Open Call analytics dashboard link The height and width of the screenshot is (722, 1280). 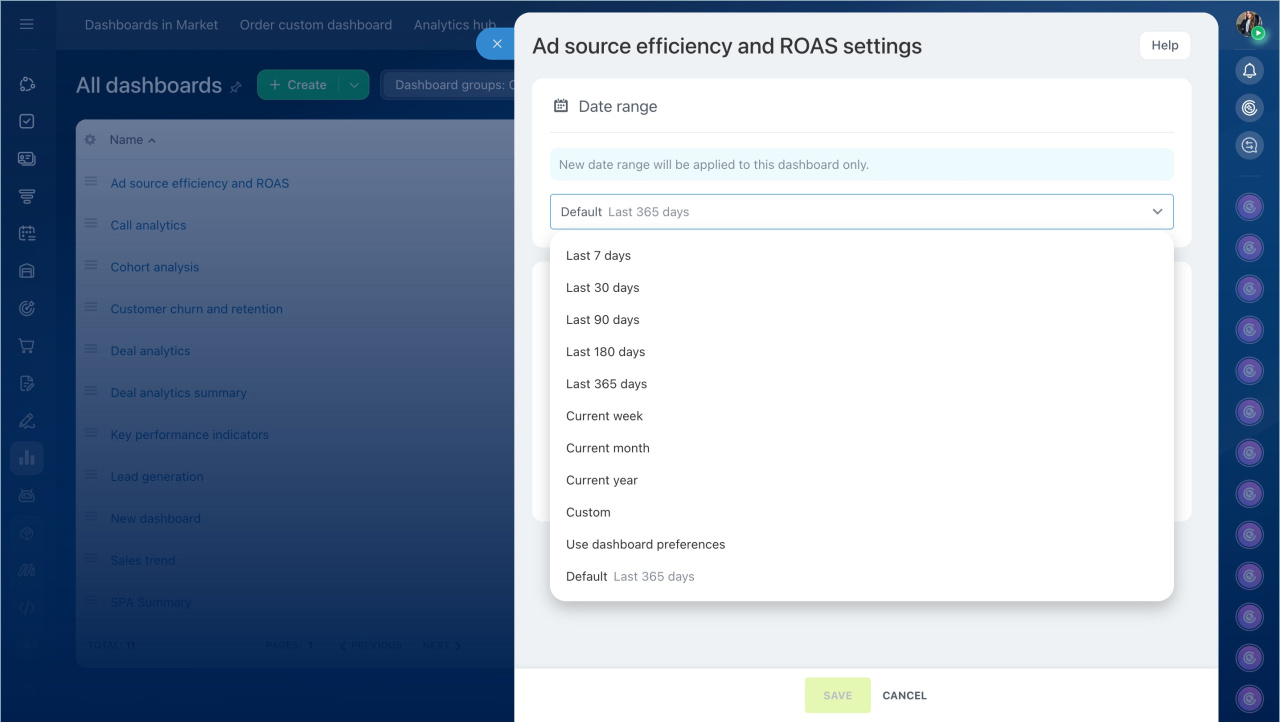click(x=148, y=225)
